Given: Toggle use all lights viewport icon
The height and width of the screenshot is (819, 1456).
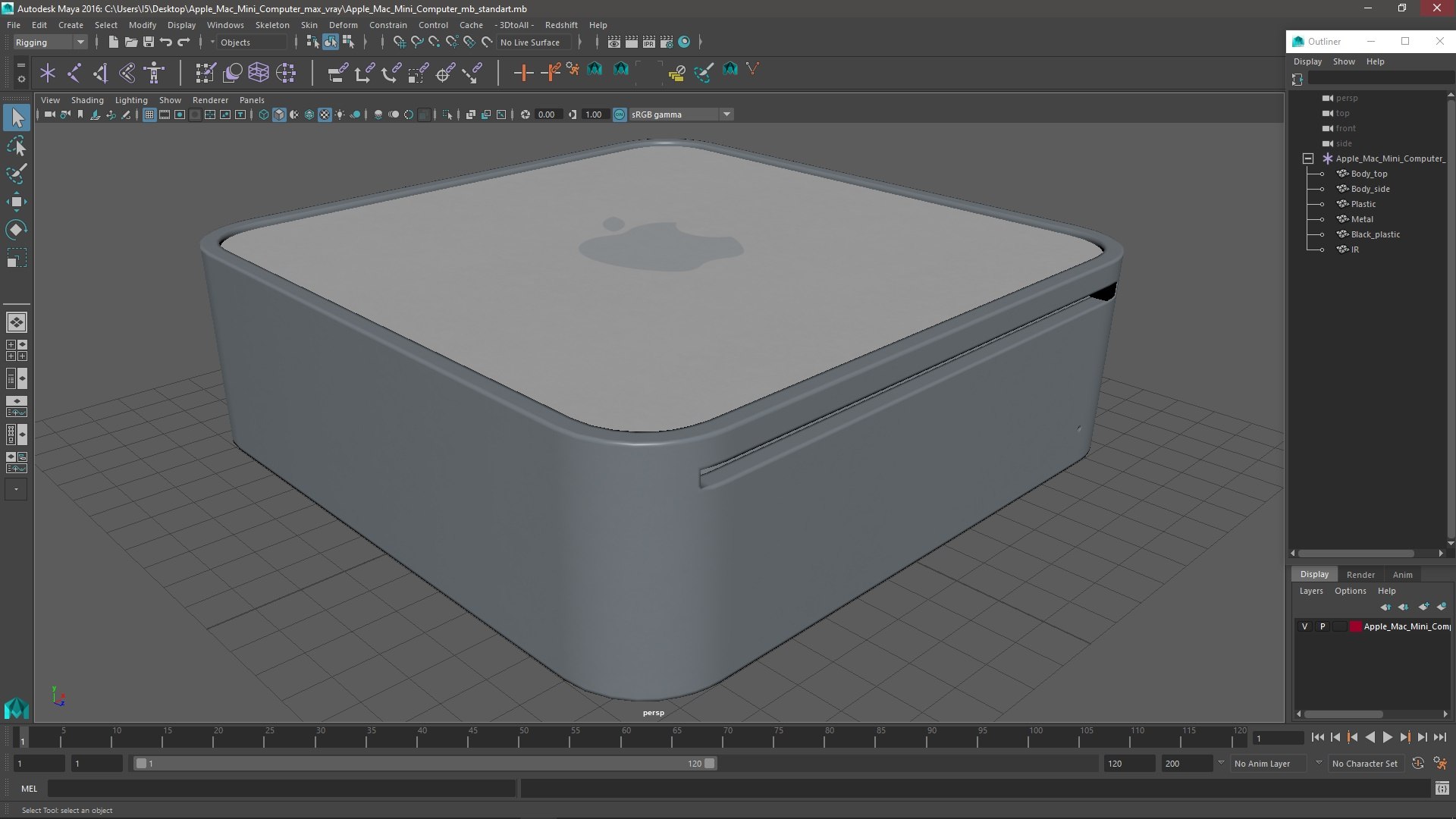Looking at the screenshot, I should [x=340, y=115].
